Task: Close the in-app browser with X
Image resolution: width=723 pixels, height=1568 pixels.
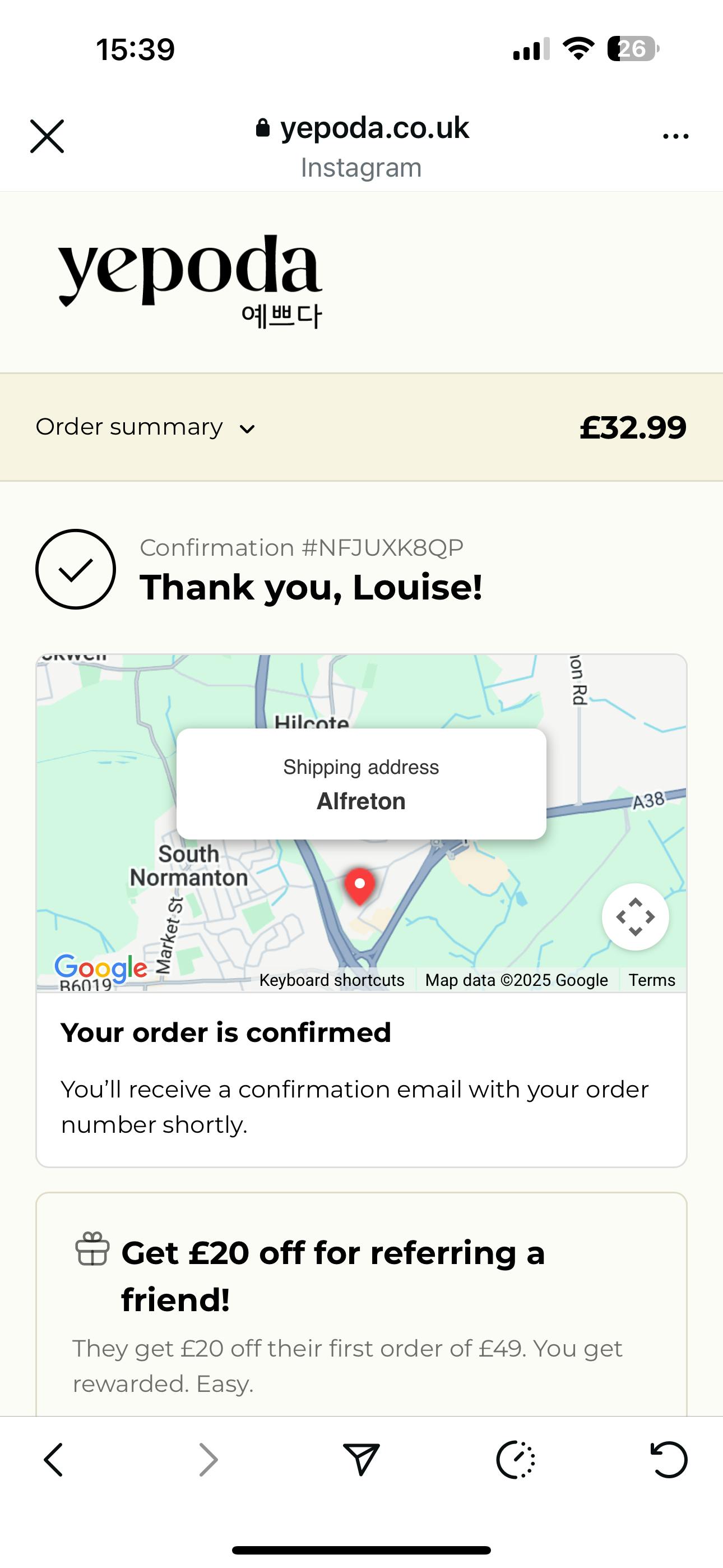Action: coord(47,136)
